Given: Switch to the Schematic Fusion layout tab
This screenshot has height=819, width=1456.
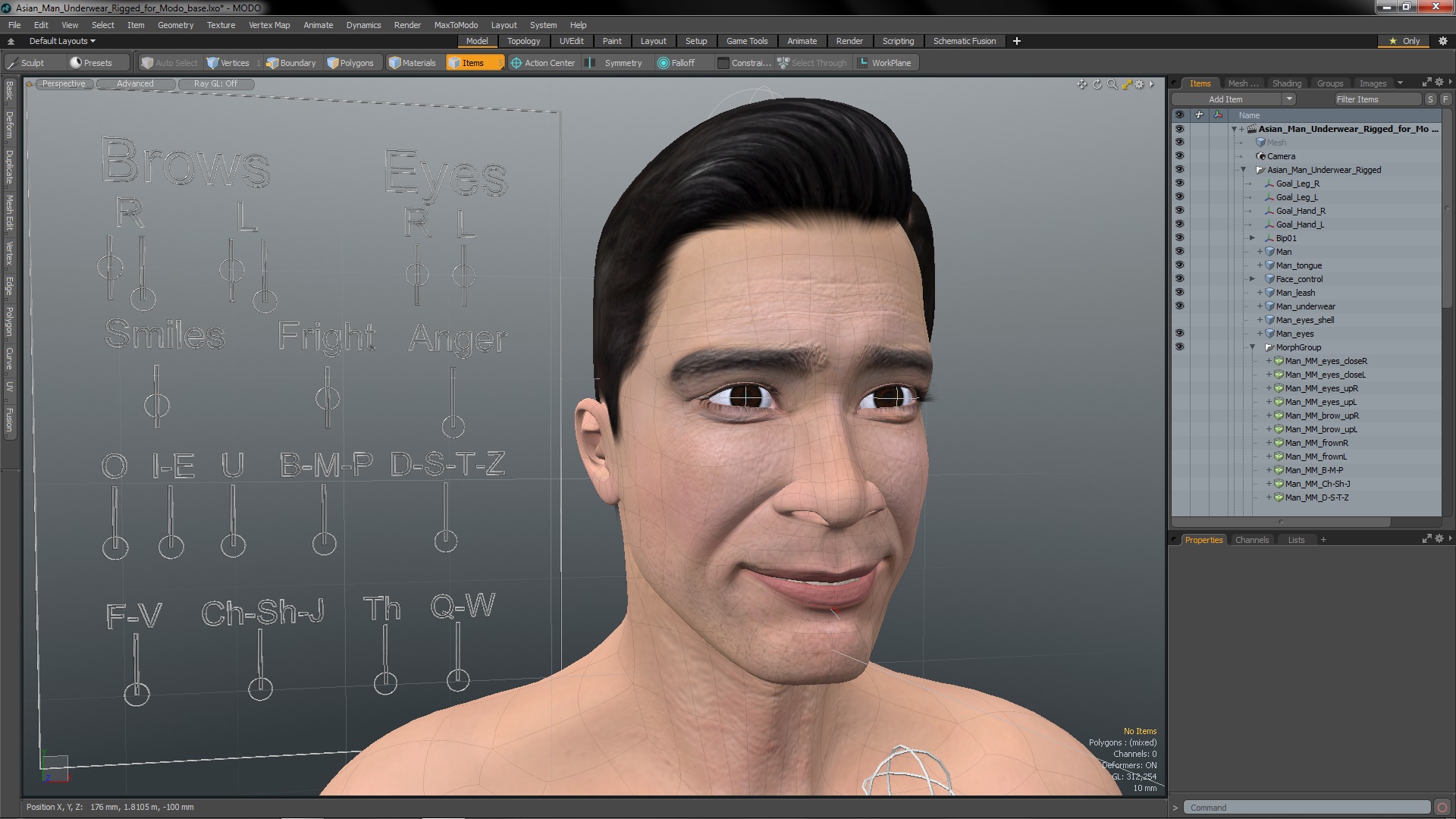Looking at the screenshot, I should coord(965,41).
